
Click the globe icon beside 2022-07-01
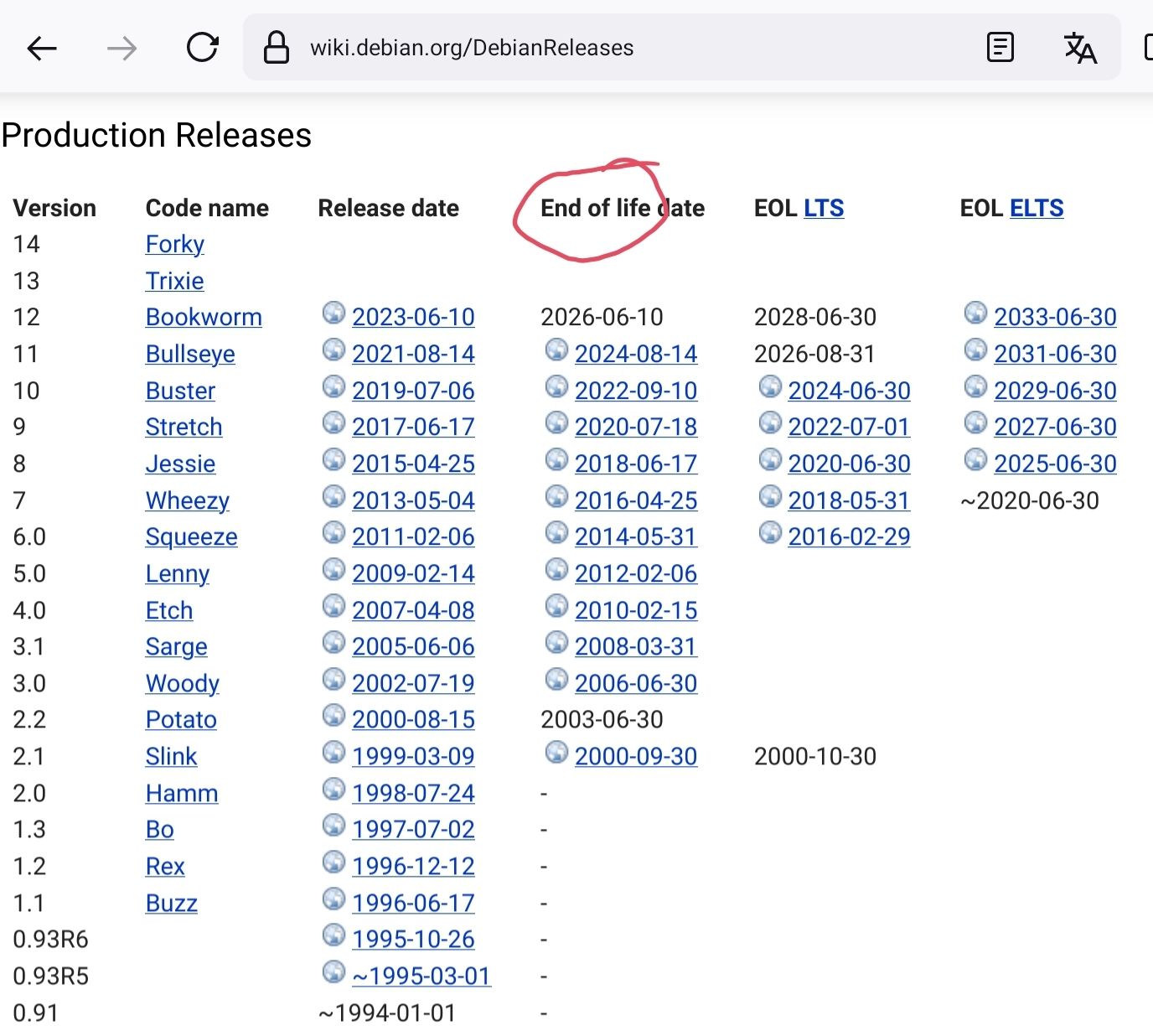[x=770, y=422]
